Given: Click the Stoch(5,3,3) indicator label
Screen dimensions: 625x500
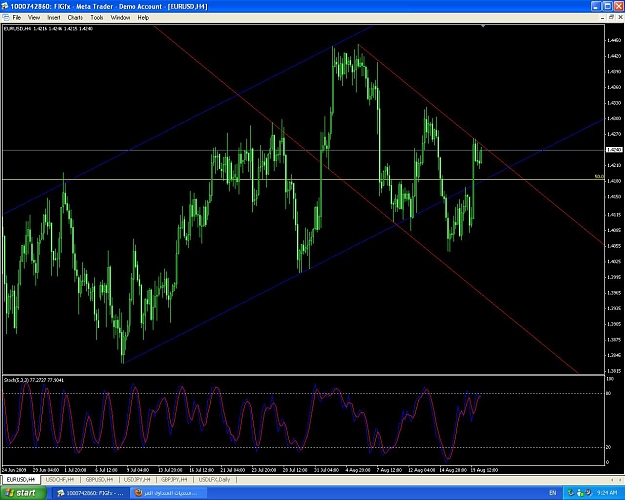Looking at the screenshot, I should tap(33, 380).
